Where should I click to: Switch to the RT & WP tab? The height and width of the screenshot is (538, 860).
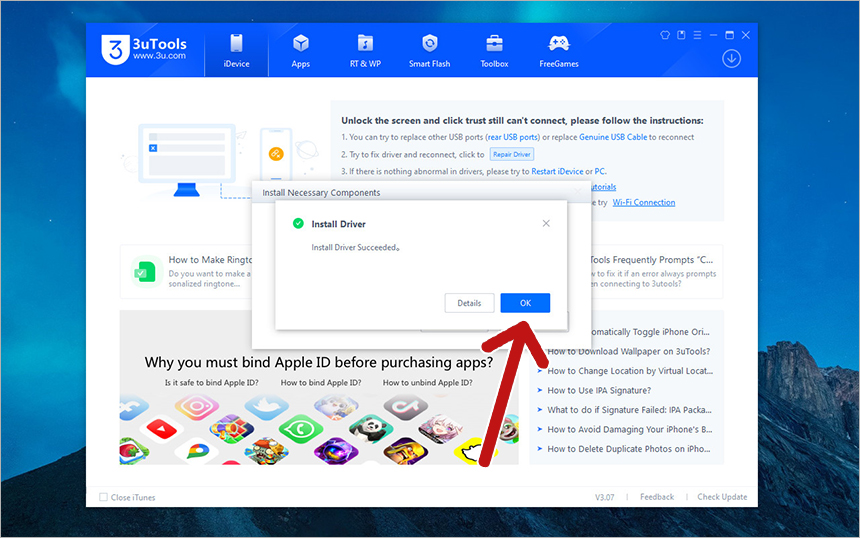pos(365,50)
